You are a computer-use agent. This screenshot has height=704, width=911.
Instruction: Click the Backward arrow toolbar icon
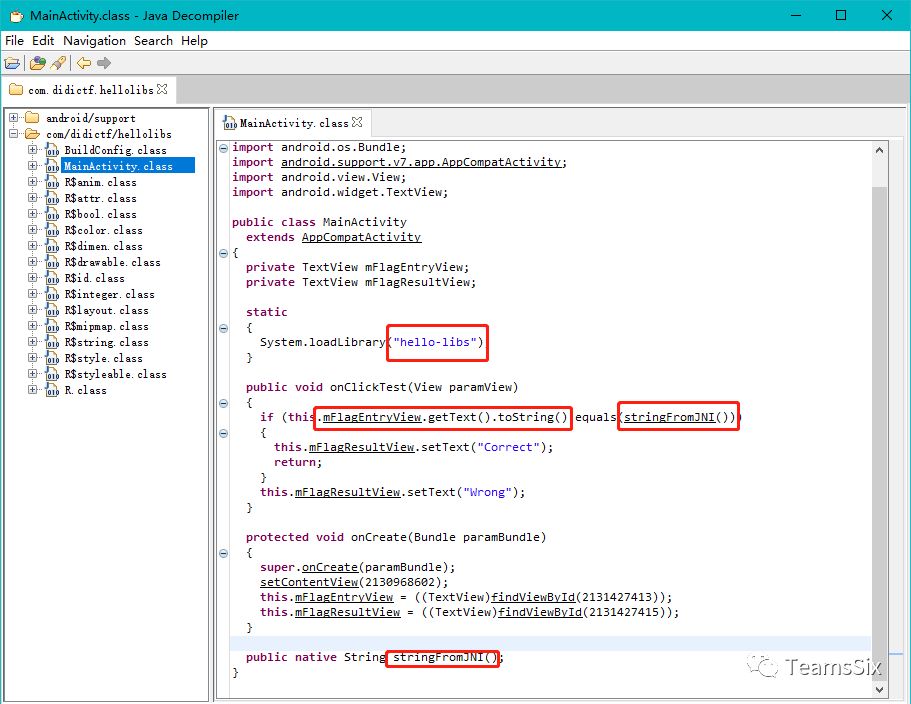point(84,63)
